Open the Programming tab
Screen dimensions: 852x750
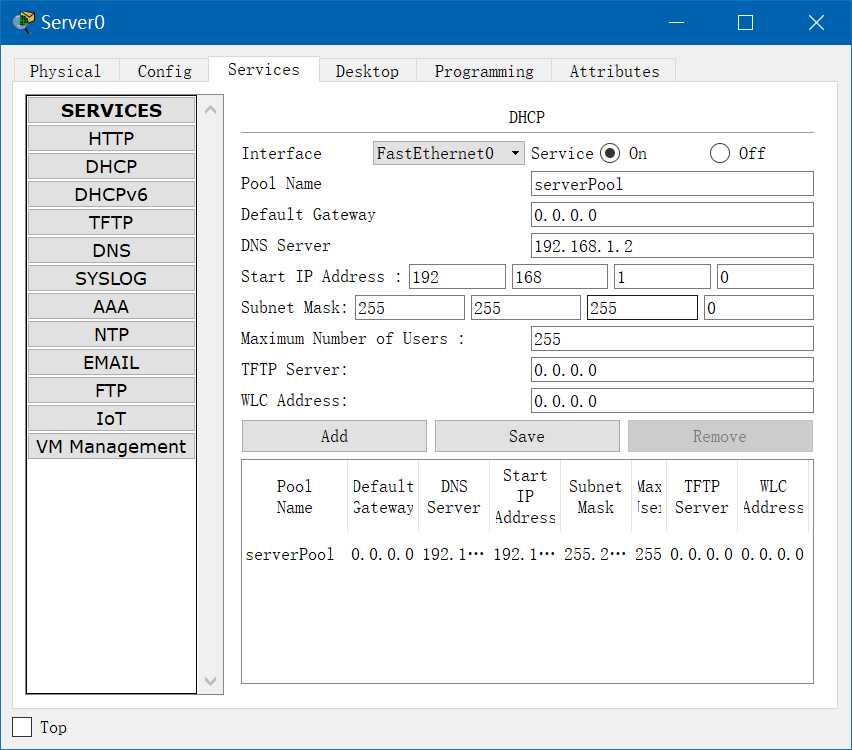484,71
